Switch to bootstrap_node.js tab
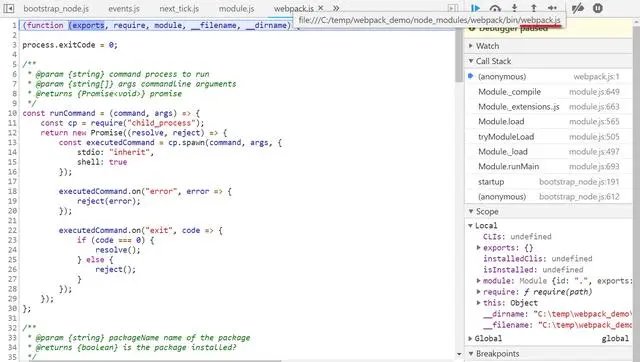The height and width of the screenshot is (362, 640). coord(56,8)
